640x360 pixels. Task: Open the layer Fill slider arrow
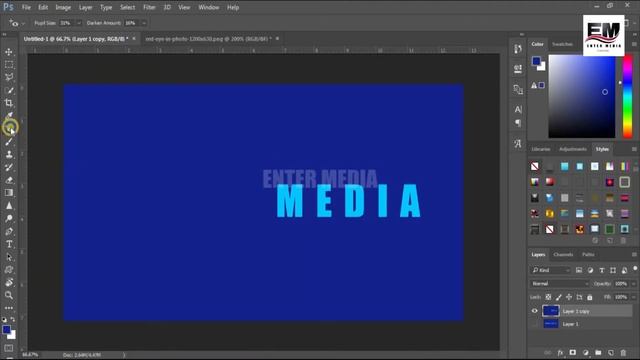(x=634, y=297)
